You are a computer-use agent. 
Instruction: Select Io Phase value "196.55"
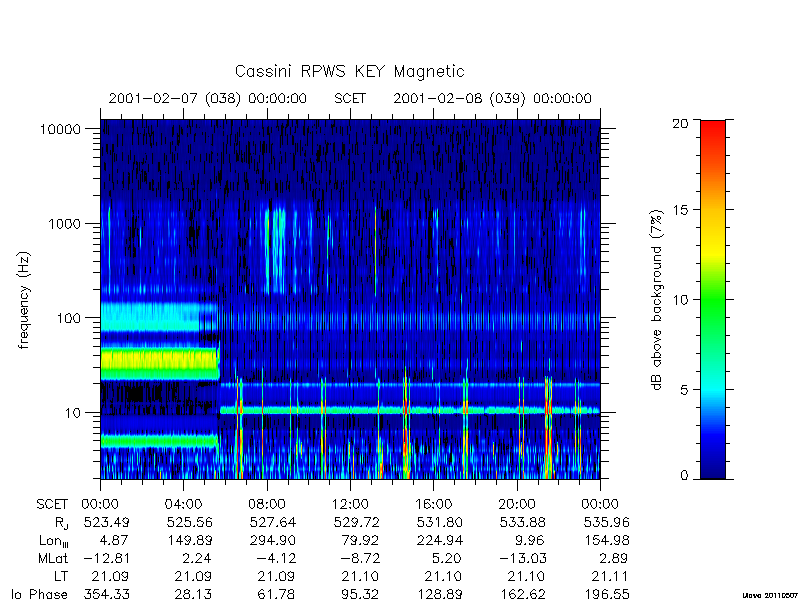click(x=606, y=594)
